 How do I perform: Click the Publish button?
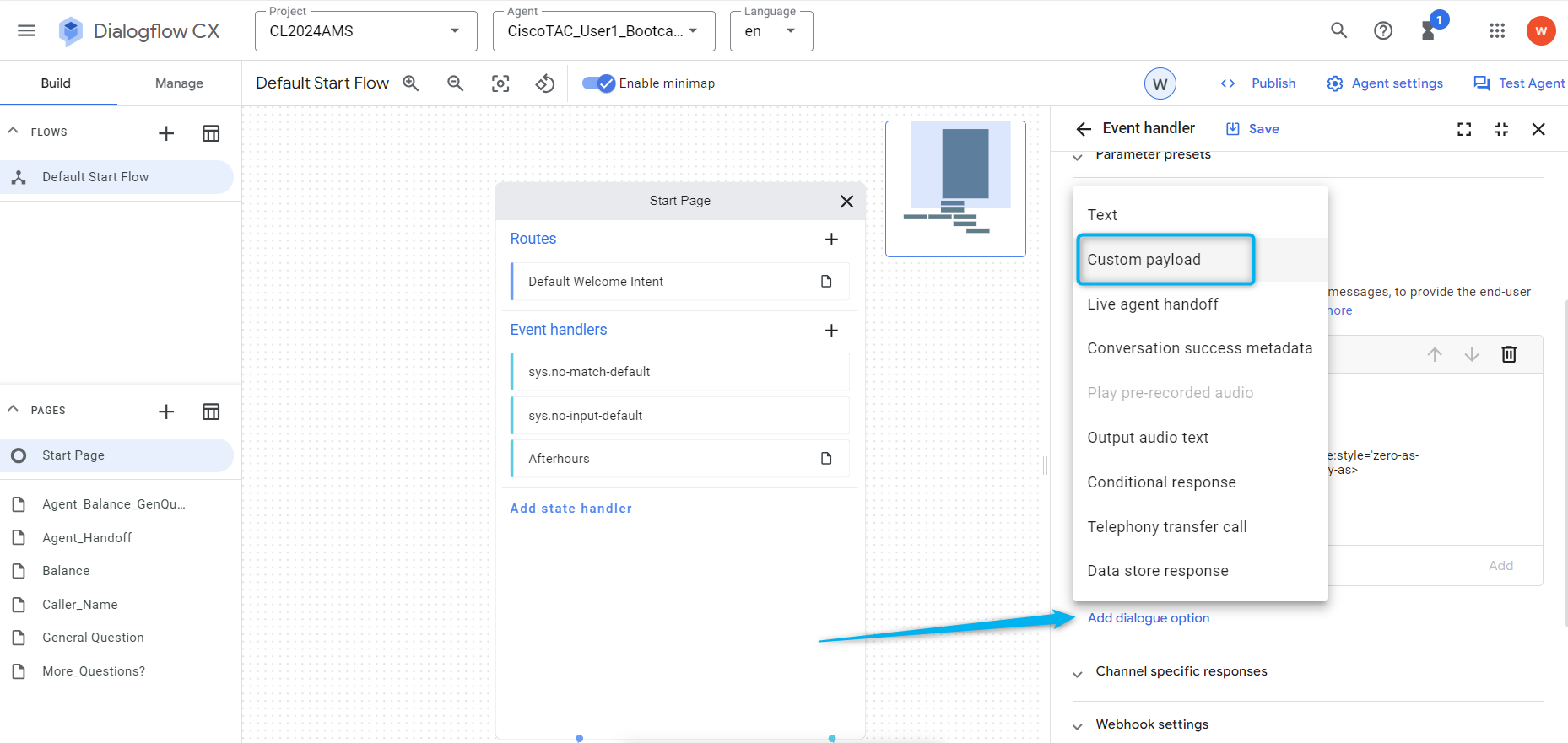pyautogui.click(x=1257, y=83)
